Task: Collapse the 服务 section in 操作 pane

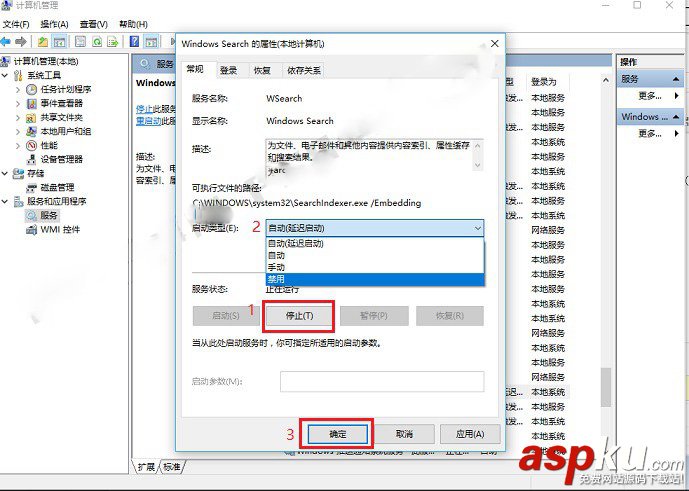Action: click(x=676, y=79)
